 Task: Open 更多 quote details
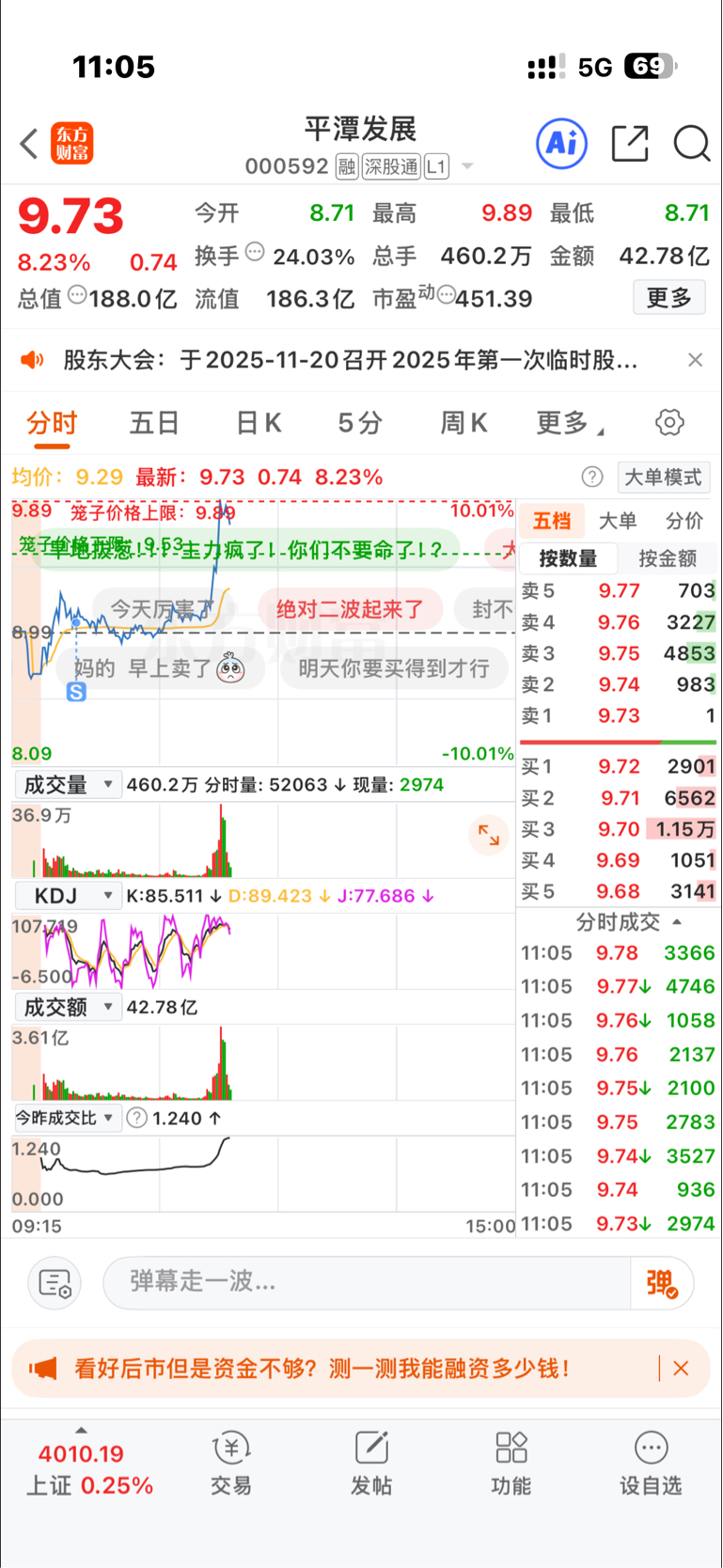pyautogui.click(x=668, y=298)
